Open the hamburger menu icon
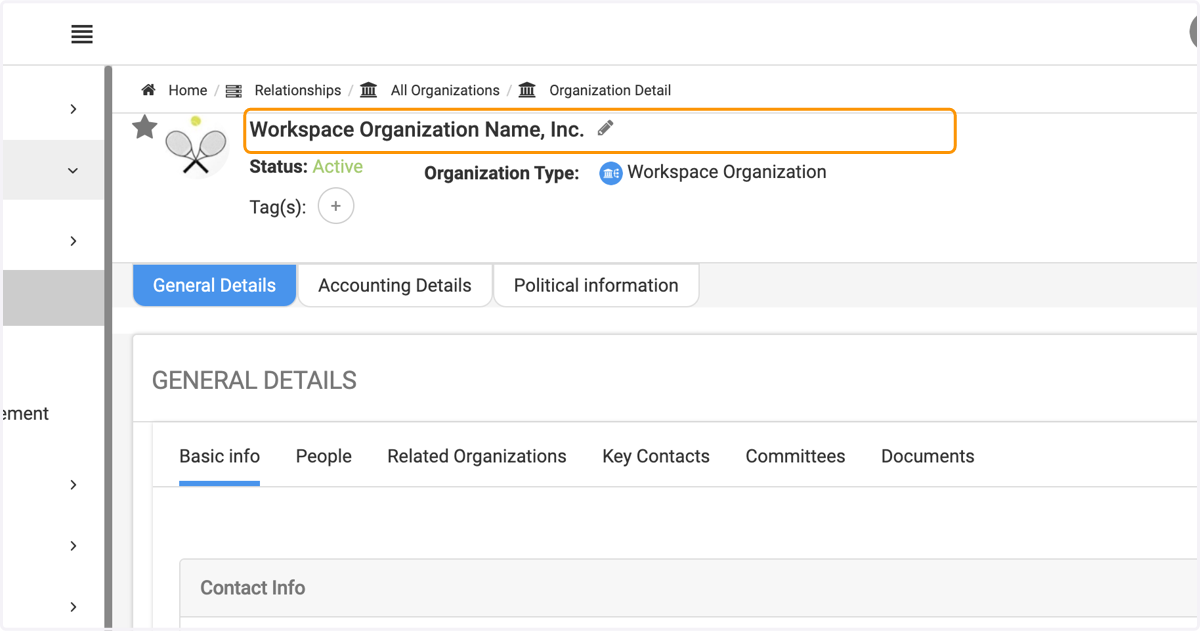The width and height of the screenshot is (1200, 631). [x=82, y=35]
